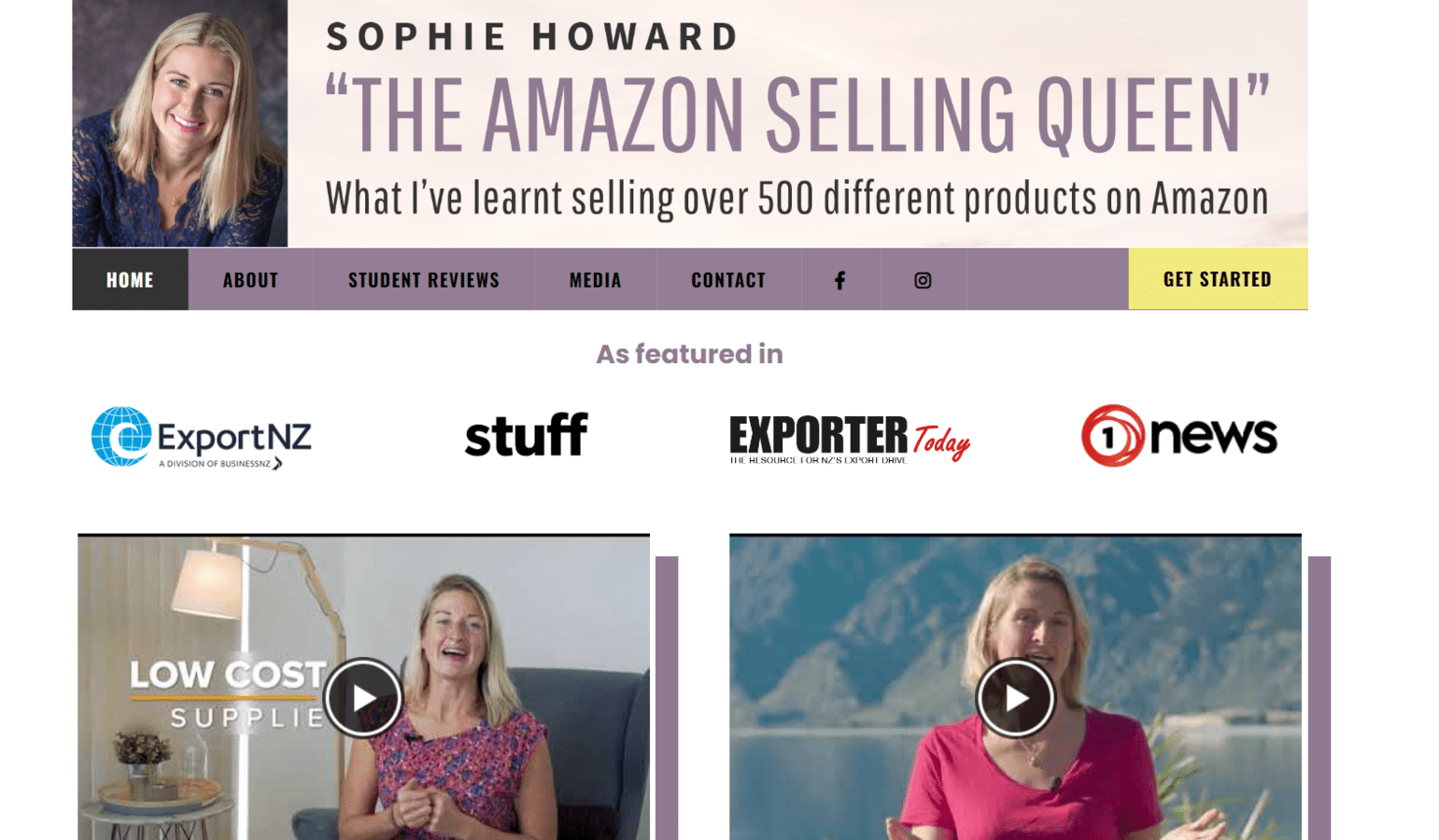Go to the Home menu item
This screenshot has height=840, width=1439.
point(130,280)
